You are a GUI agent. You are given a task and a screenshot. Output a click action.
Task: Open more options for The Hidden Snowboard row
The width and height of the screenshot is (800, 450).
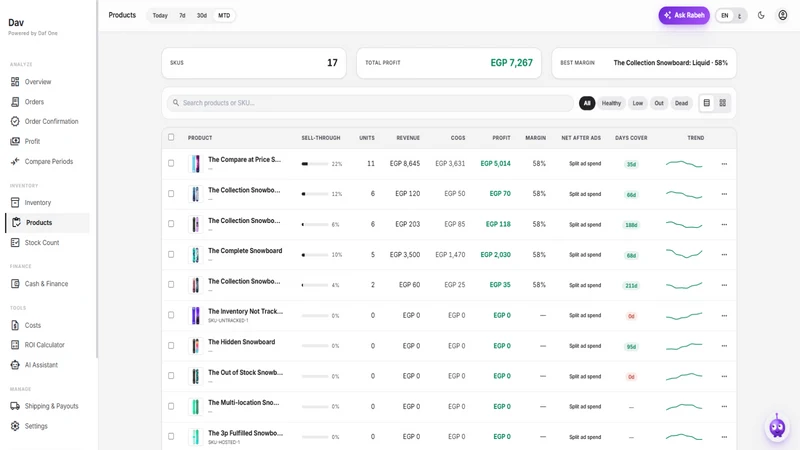pyautogui.click(x=724, y=346)
